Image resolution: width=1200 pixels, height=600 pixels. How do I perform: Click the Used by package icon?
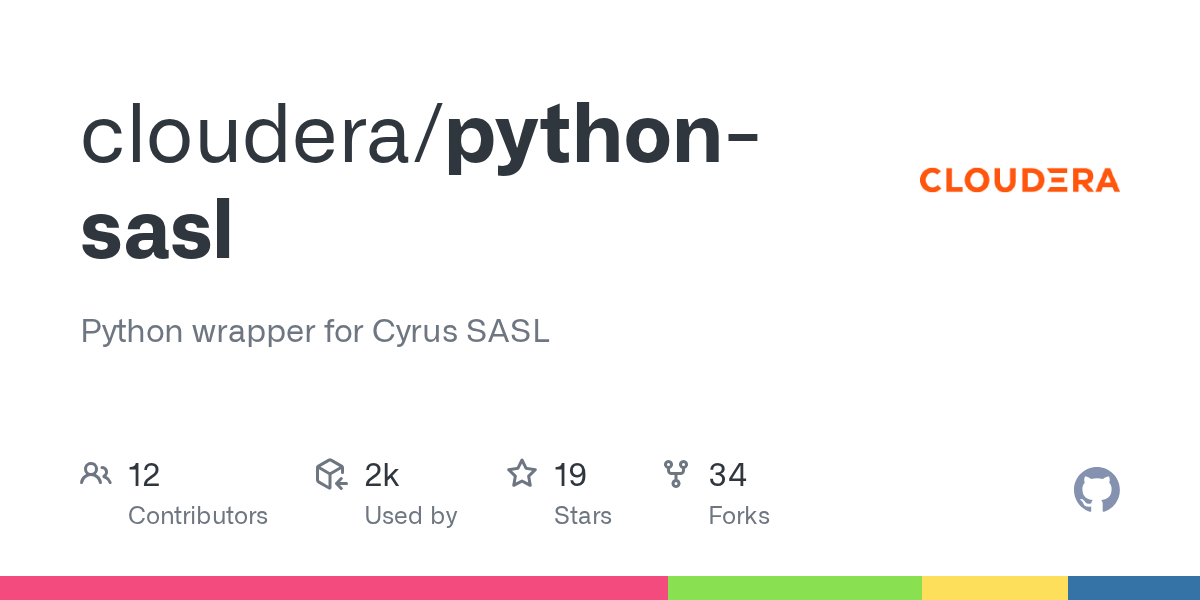pos(331,474)
